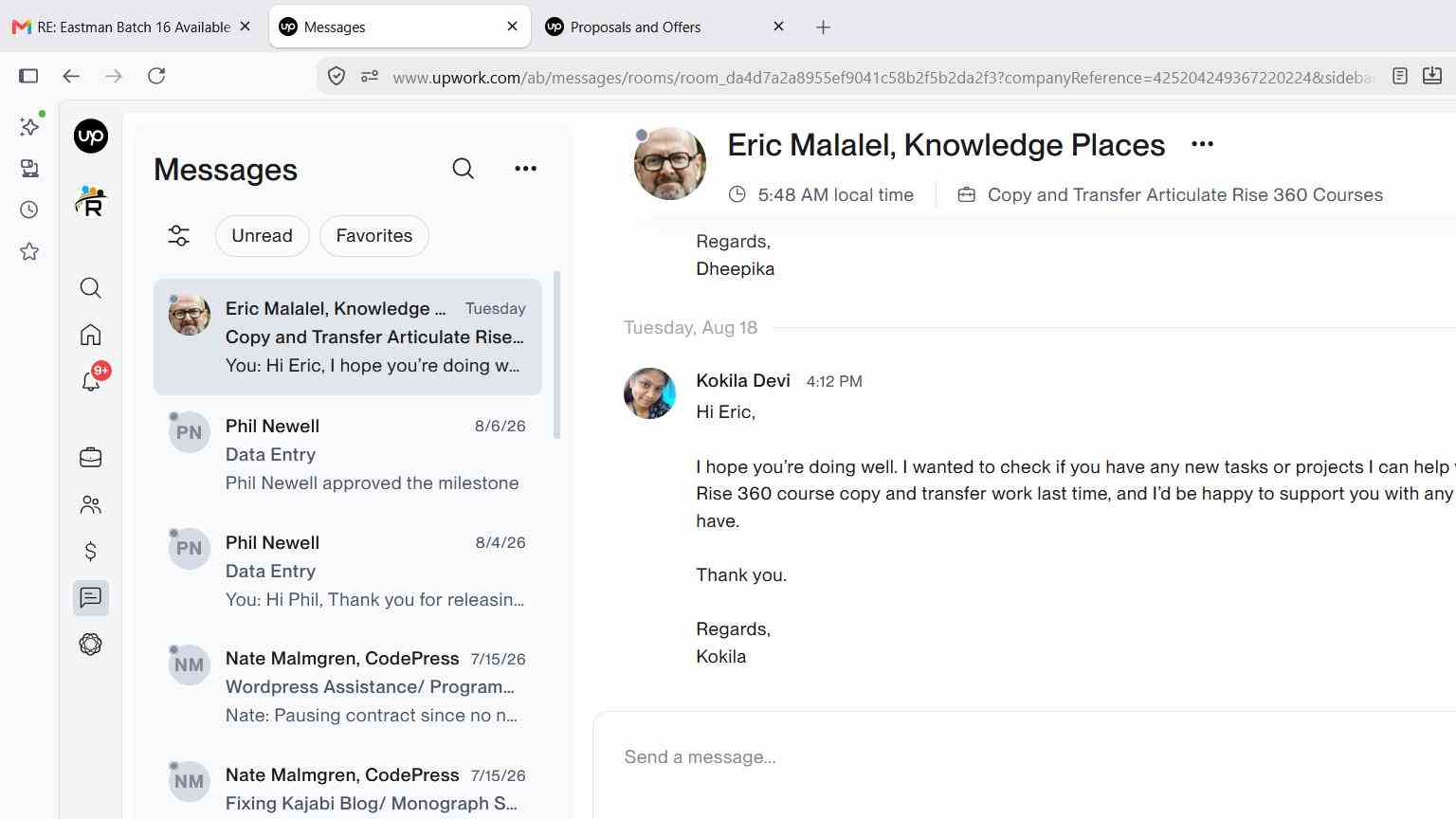Switch to RE: Eastman Batch 16 Gmail tab
Screen dimensions: 1456x819
click(x=133, y=27)
